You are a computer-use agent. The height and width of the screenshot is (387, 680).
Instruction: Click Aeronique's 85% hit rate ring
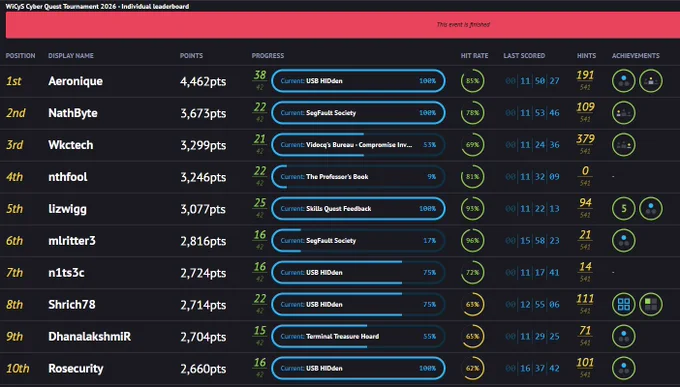(x=473, y=81)
